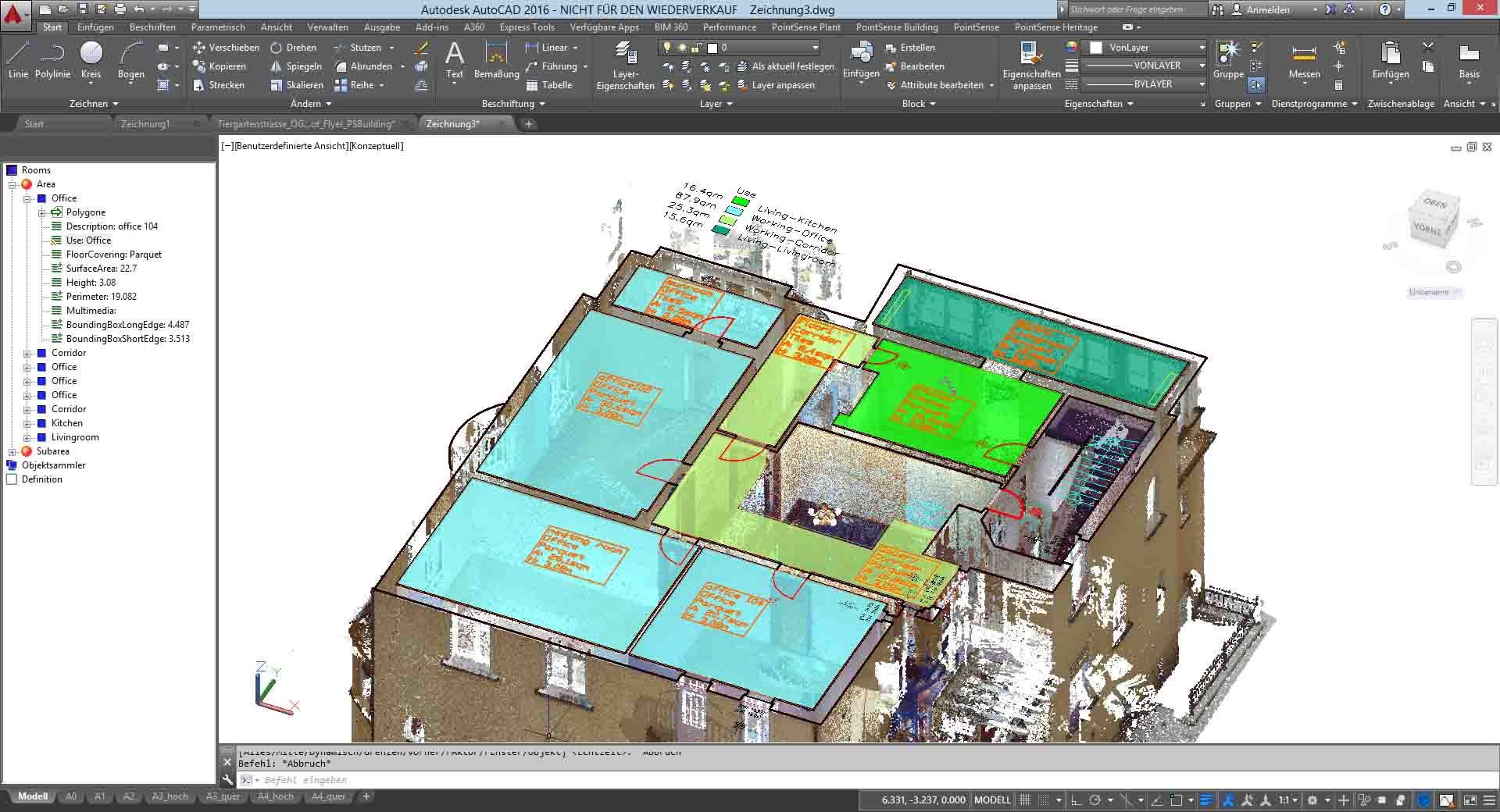Toggle lineweight display in status bar
Image resolution: width=1500 pixels, height=812 pixels.
[1206, 800]
